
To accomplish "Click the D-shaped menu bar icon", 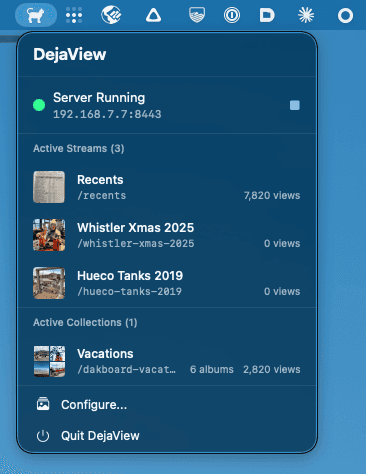I will 267,15.
